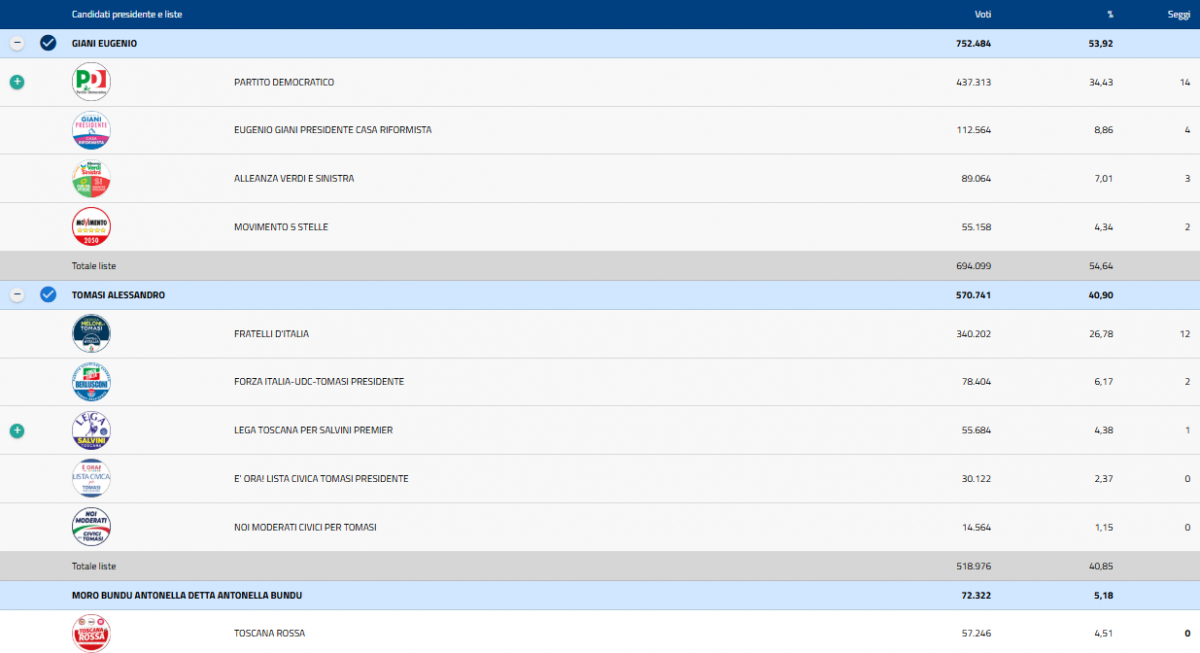The height and width of the screenshot is (653, 1200).
Task: Click the Candidati presidente e liste header
Action: tap(127, 14)
